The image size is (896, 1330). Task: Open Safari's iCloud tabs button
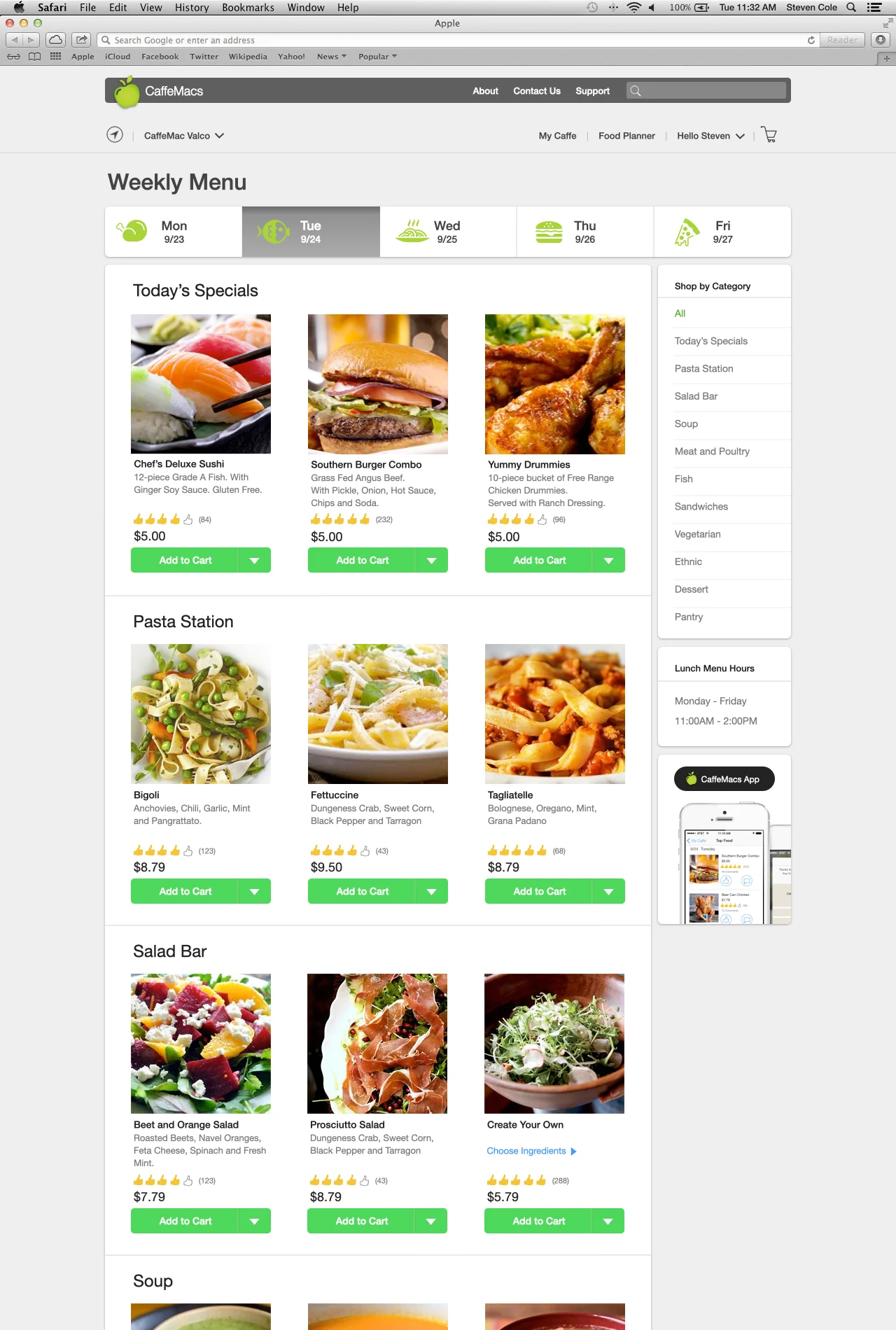[x=56, y=40]
